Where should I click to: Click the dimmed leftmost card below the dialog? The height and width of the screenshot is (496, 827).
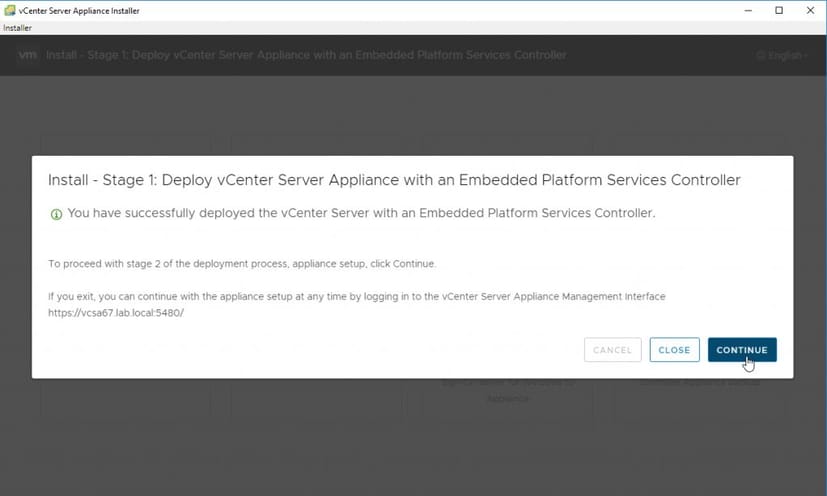tap(125, 398)
